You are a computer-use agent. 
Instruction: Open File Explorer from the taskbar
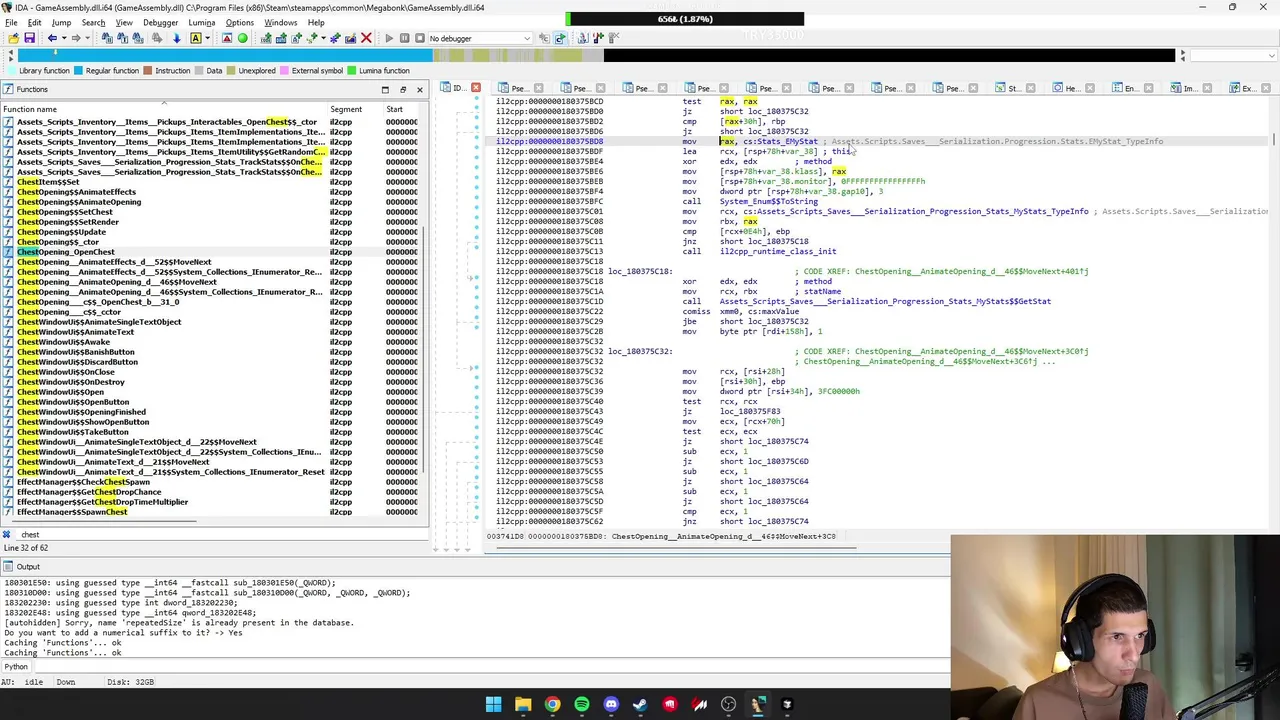point(523,705)
